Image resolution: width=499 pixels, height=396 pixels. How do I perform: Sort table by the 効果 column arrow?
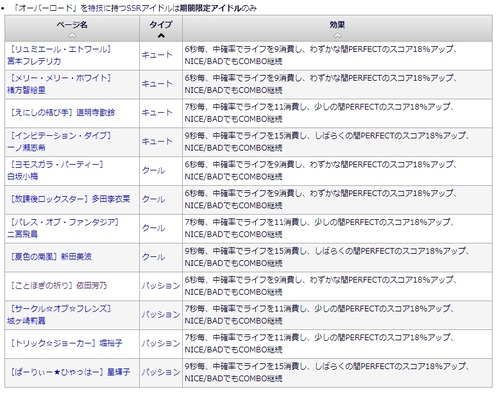coord(337,35)
